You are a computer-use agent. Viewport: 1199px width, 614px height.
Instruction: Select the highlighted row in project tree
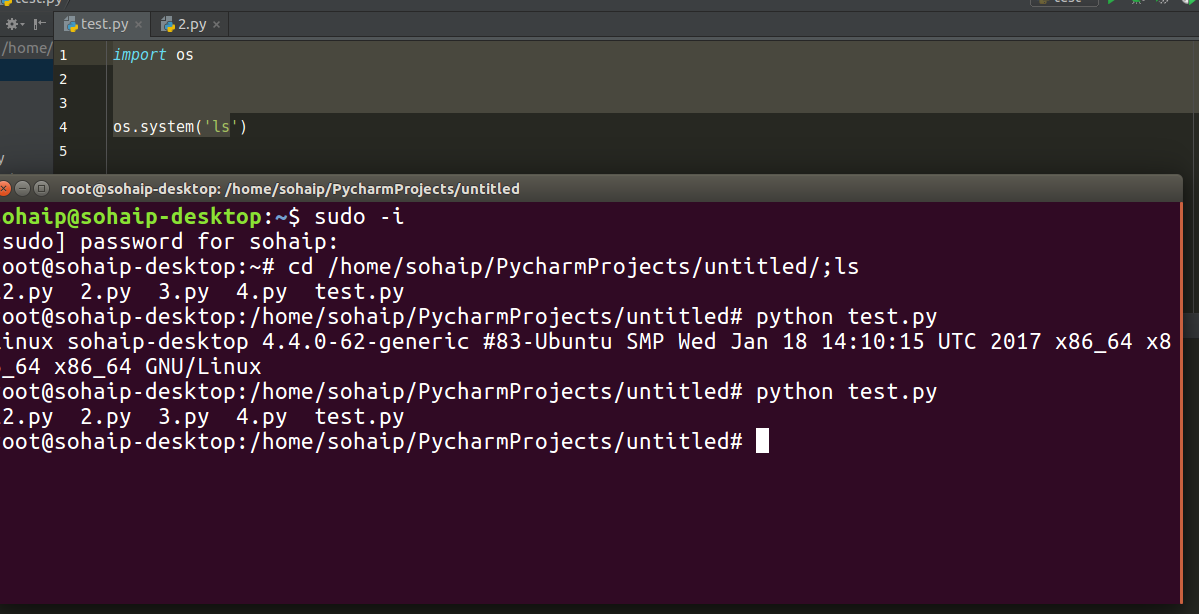coord(26,71)
